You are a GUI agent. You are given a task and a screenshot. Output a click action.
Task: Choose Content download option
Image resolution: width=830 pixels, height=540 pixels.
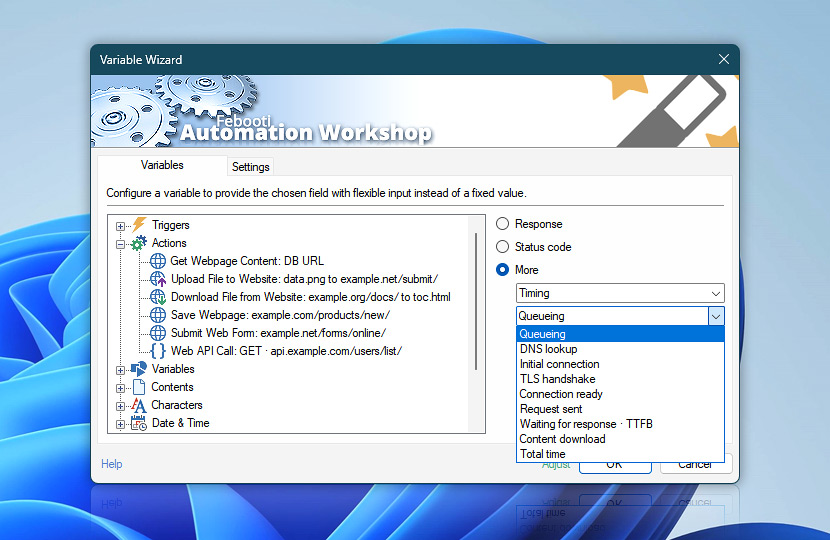pyautogui.click(x=620, y=439)
